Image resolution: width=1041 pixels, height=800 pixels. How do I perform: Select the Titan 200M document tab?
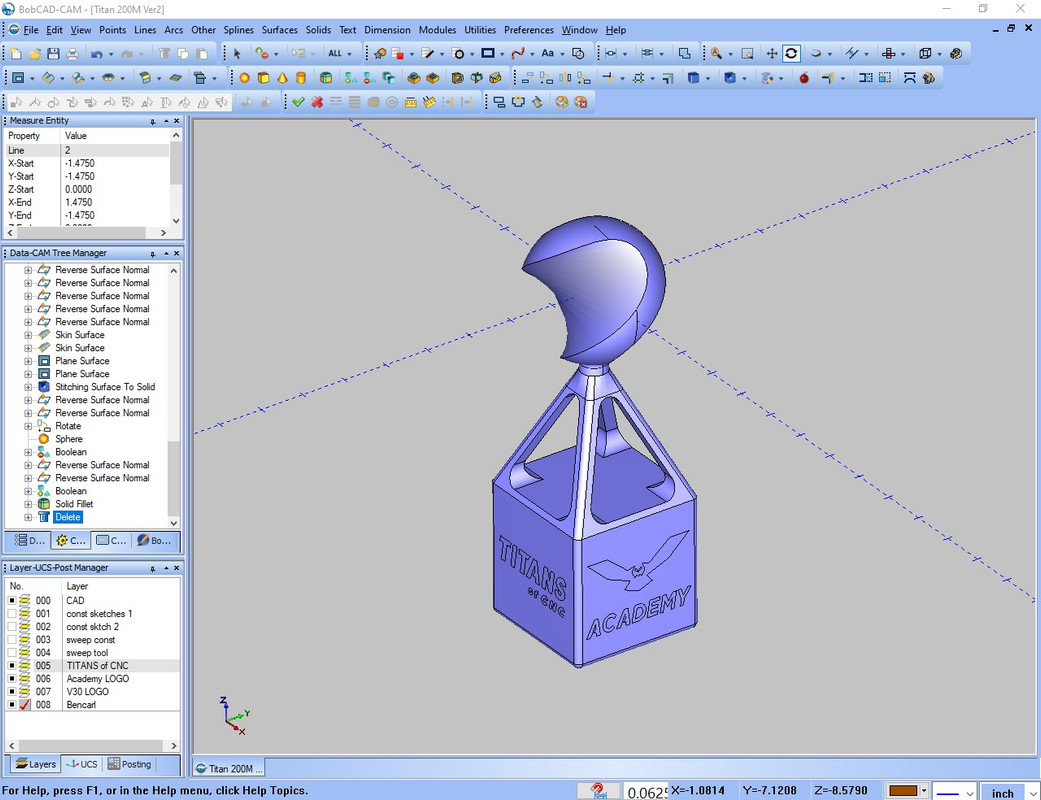click(230, 769)
